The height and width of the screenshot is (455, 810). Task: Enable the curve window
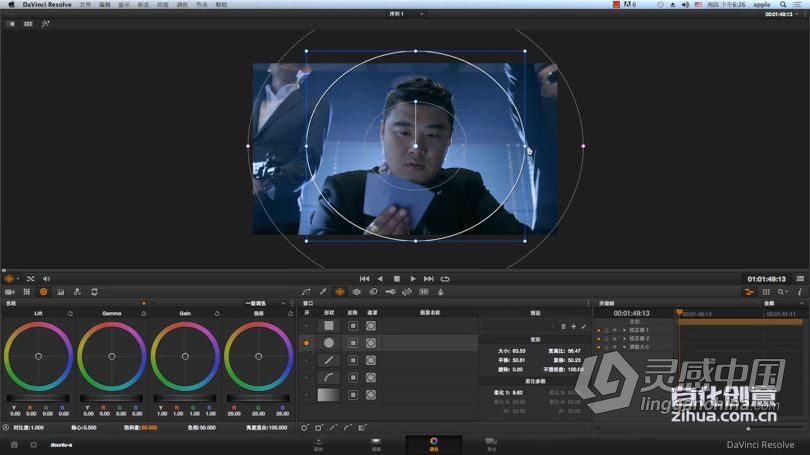click(307, 378)
